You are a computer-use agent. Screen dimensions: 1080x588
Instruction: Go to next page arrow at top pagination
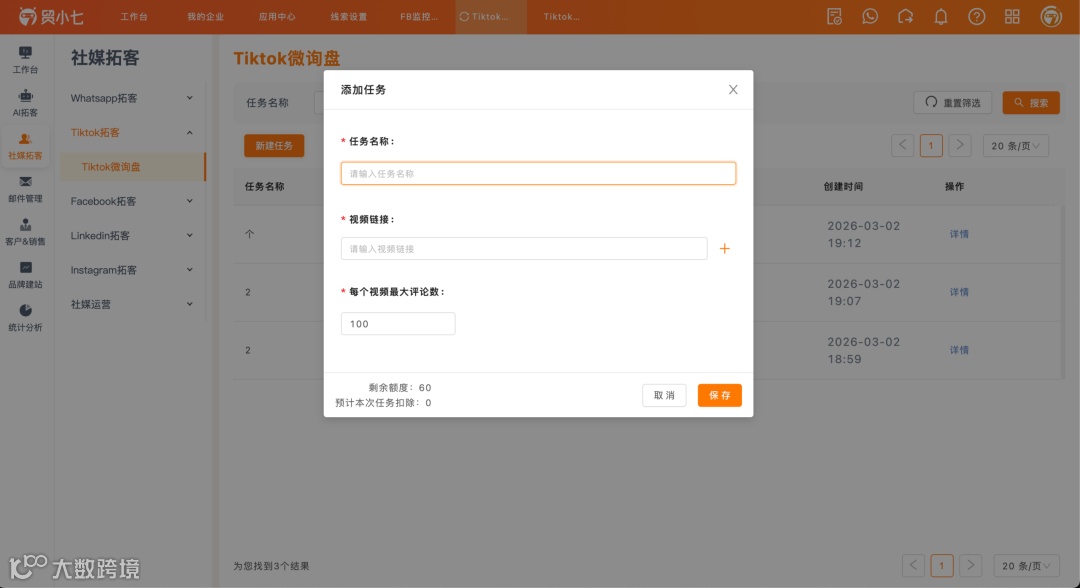pyautogui.click(x=959, y=145)
